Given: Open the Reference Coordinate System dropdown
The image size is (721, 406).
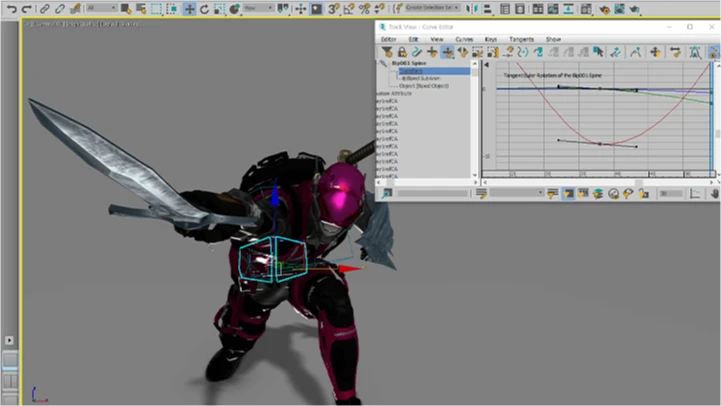Looking at the screenshot, I should (x=258, y=8).
